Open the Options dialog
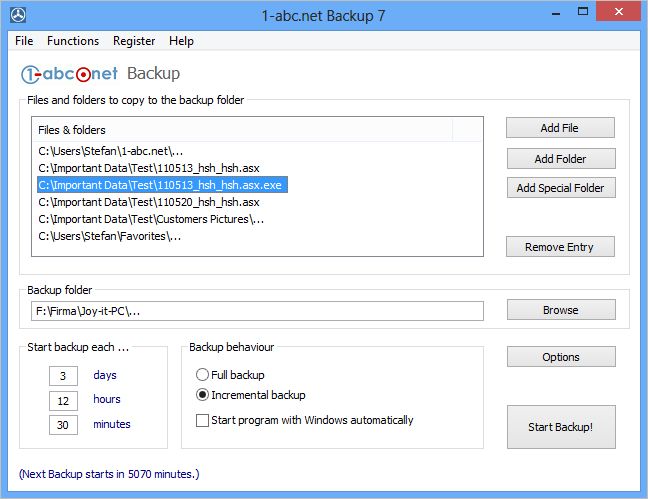Image resolution: width=648 pixels, height=499 pixels. coord(560,357)
